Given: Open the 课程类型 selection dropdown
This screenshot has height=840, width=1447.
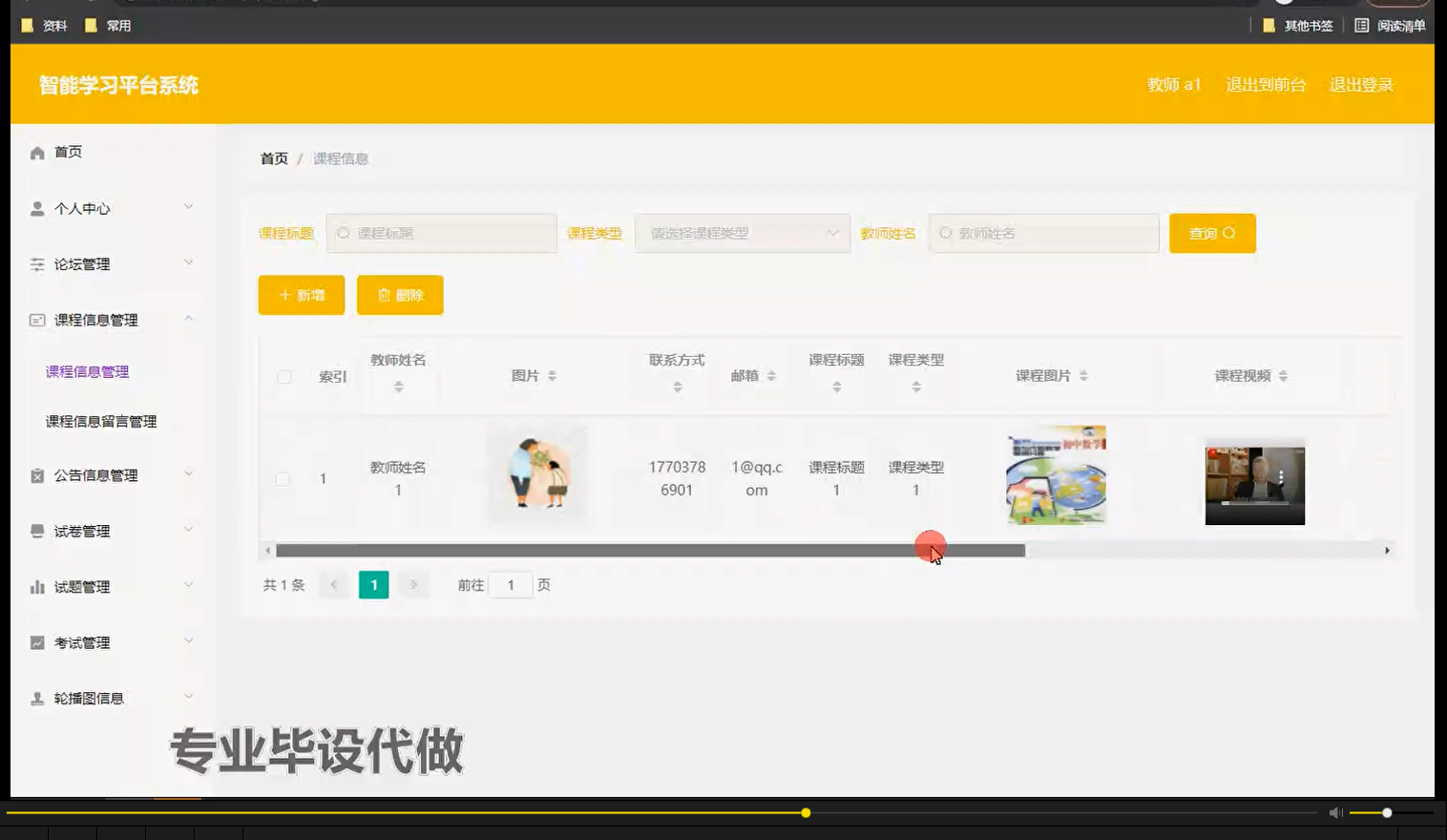Looking at the screenshot, I should point(742,232).
